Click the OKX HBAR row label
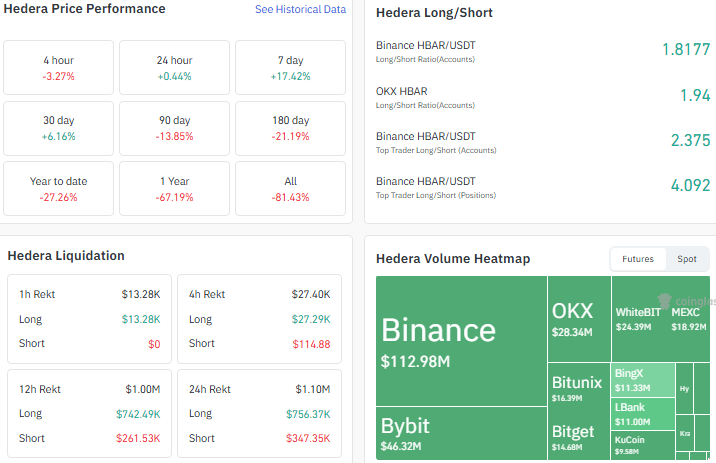The width and height of the screenshot is (716, 463). coord(401,91)
